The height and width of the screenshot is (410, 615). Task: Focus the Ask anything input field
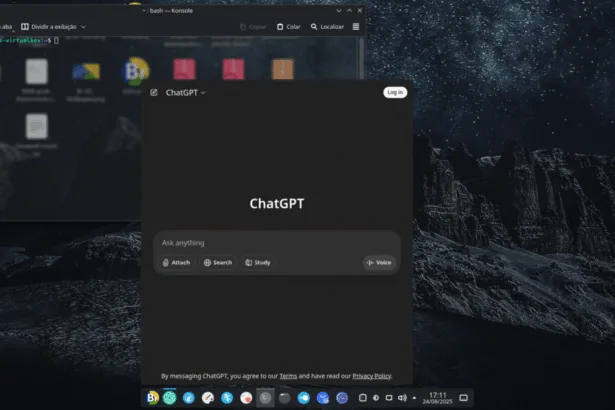(277, 243)
